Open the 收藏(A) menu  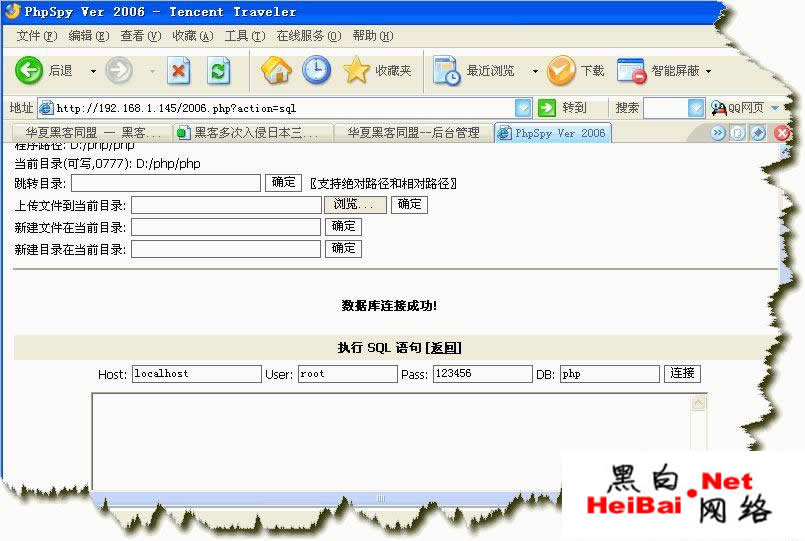click(x=193, y=36)
